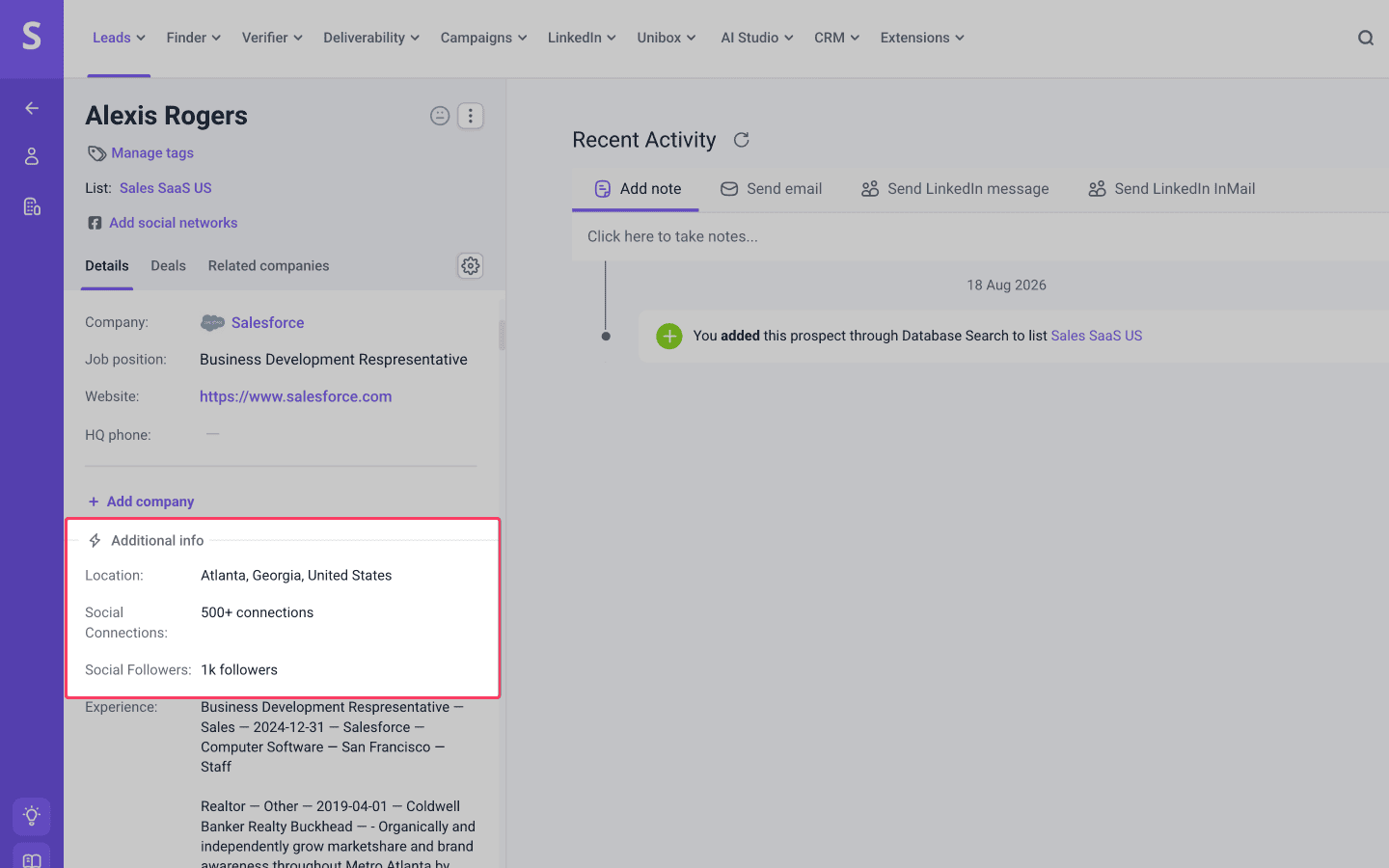
Task: Open the details settings gear icon
Action: [471, 265]
